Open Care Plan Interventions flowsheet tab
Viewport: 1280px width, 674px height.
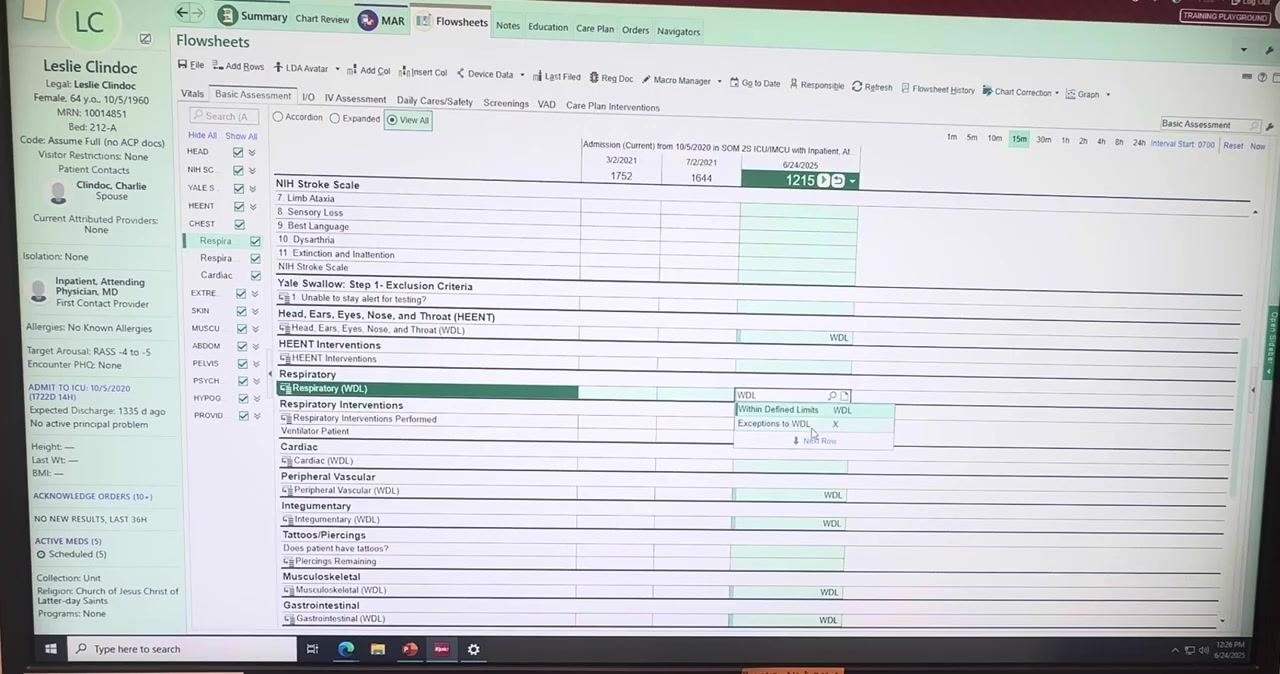[x=613, y=106]
